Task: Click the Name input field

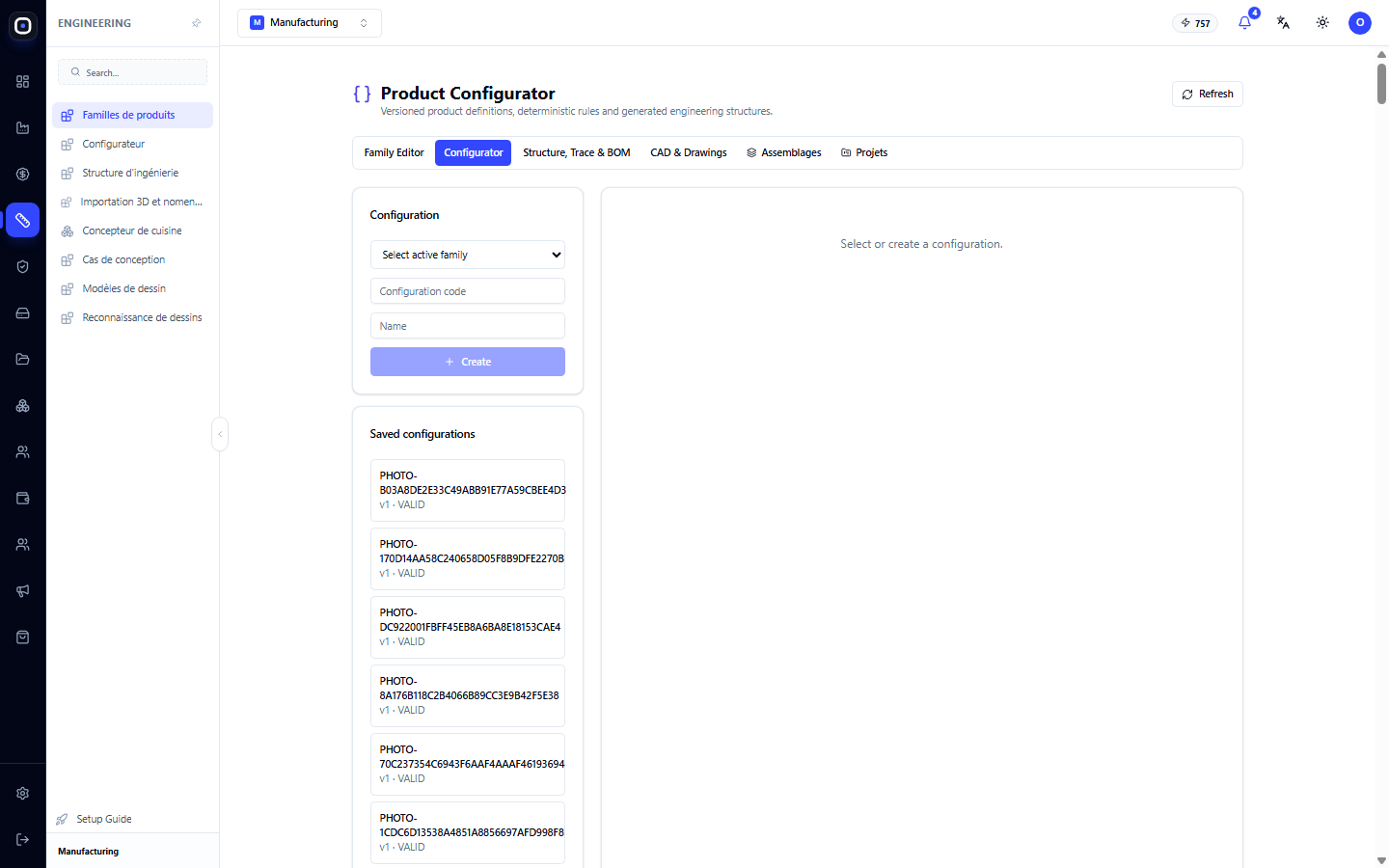Action: coord(468,326)
